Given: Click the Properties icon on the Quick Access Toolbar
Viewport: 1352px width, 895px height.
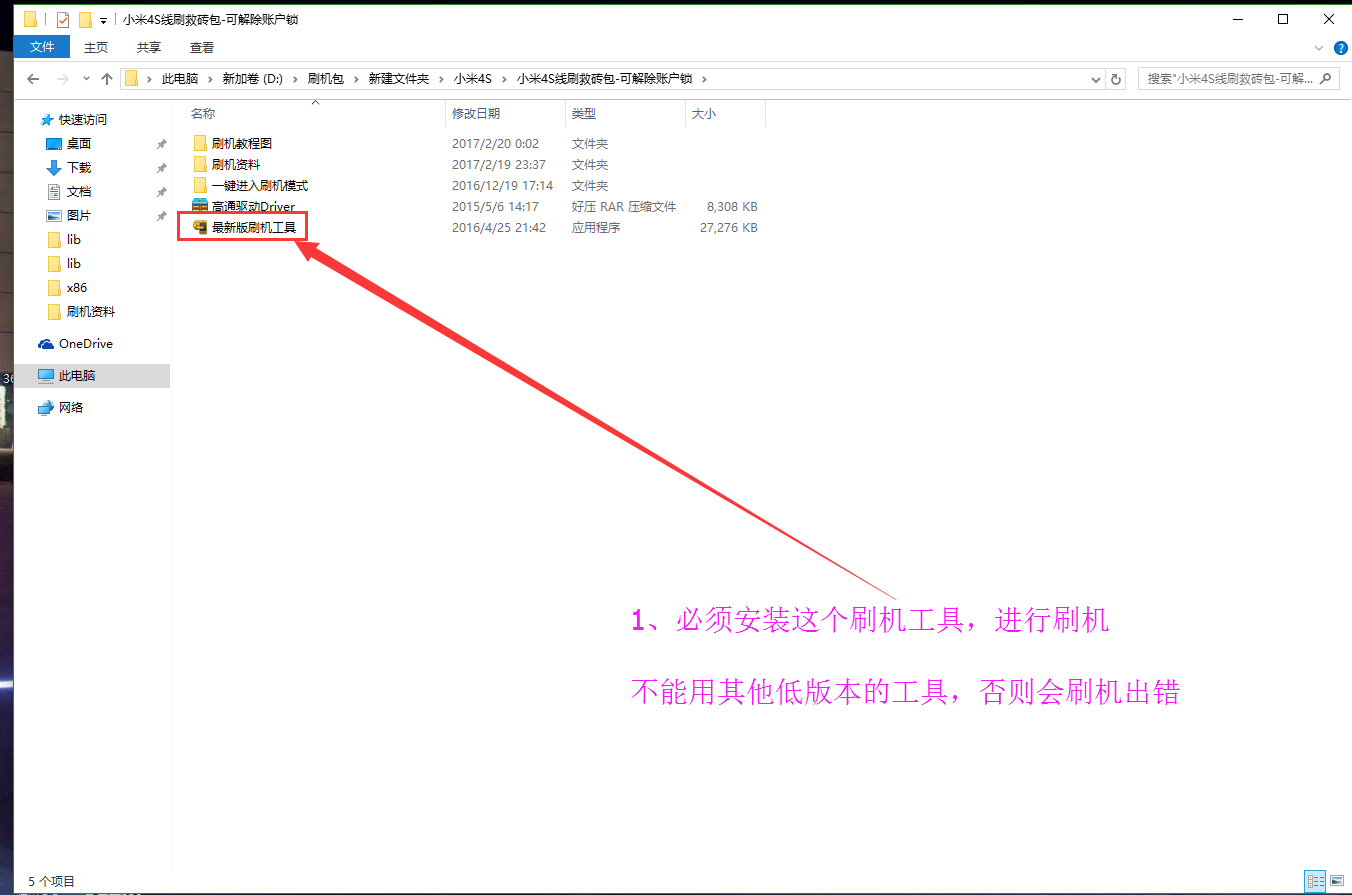Looking at the screenshot, I should pyautogui.click(x=62, y=18).
